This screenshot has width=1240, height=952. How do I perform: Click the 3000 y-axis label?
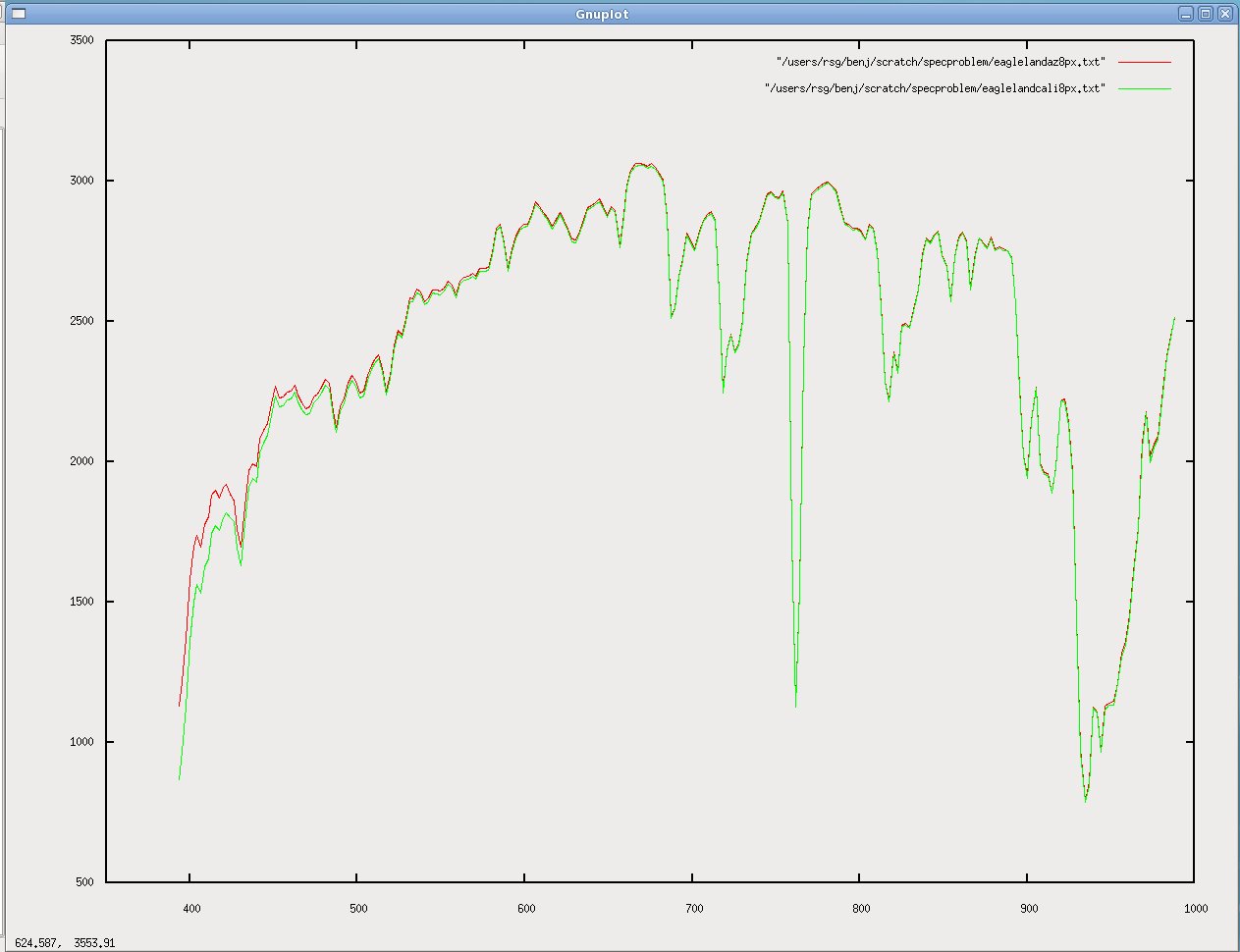point(82,181)
